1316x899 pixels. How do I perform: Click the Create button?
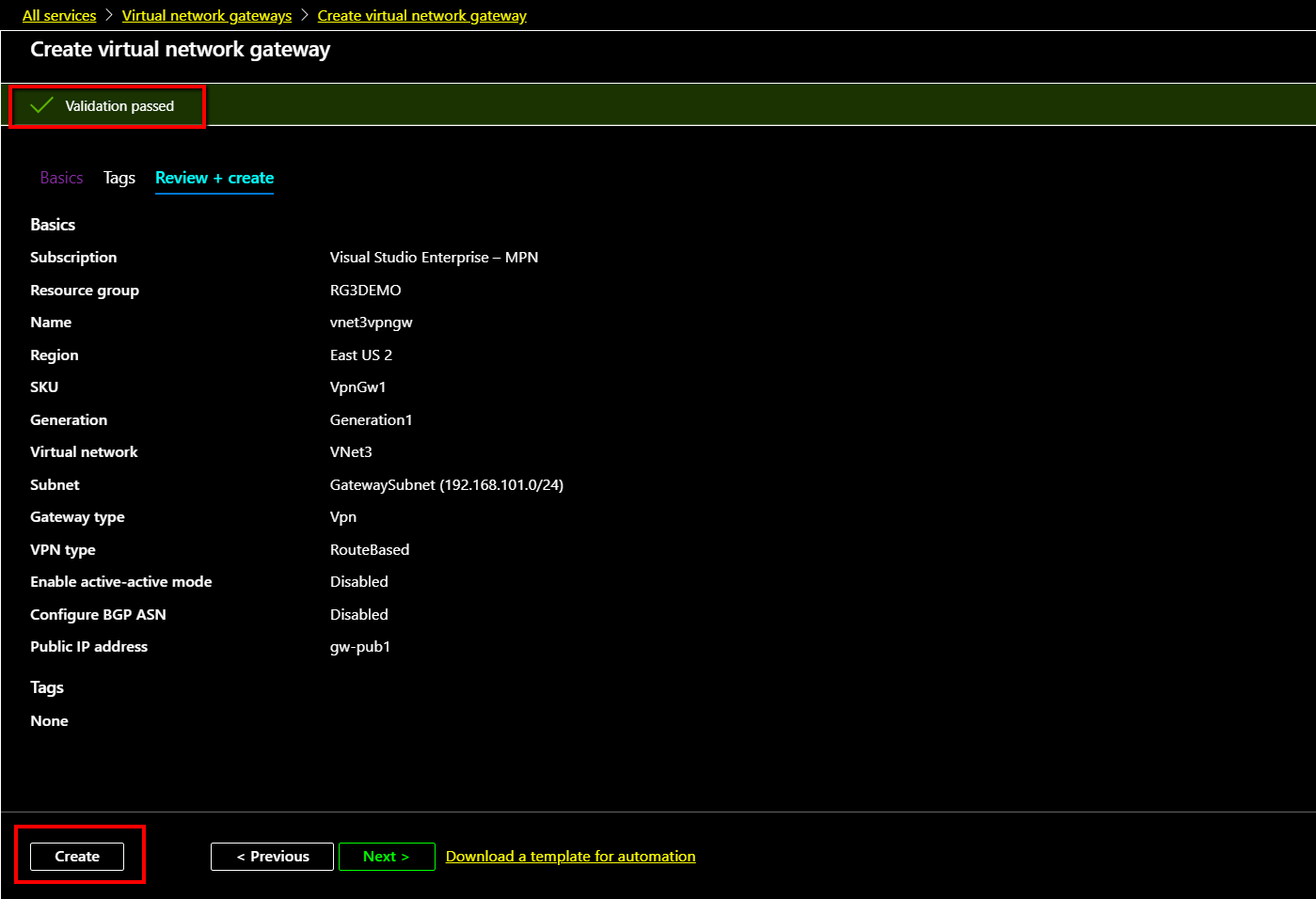77,857
